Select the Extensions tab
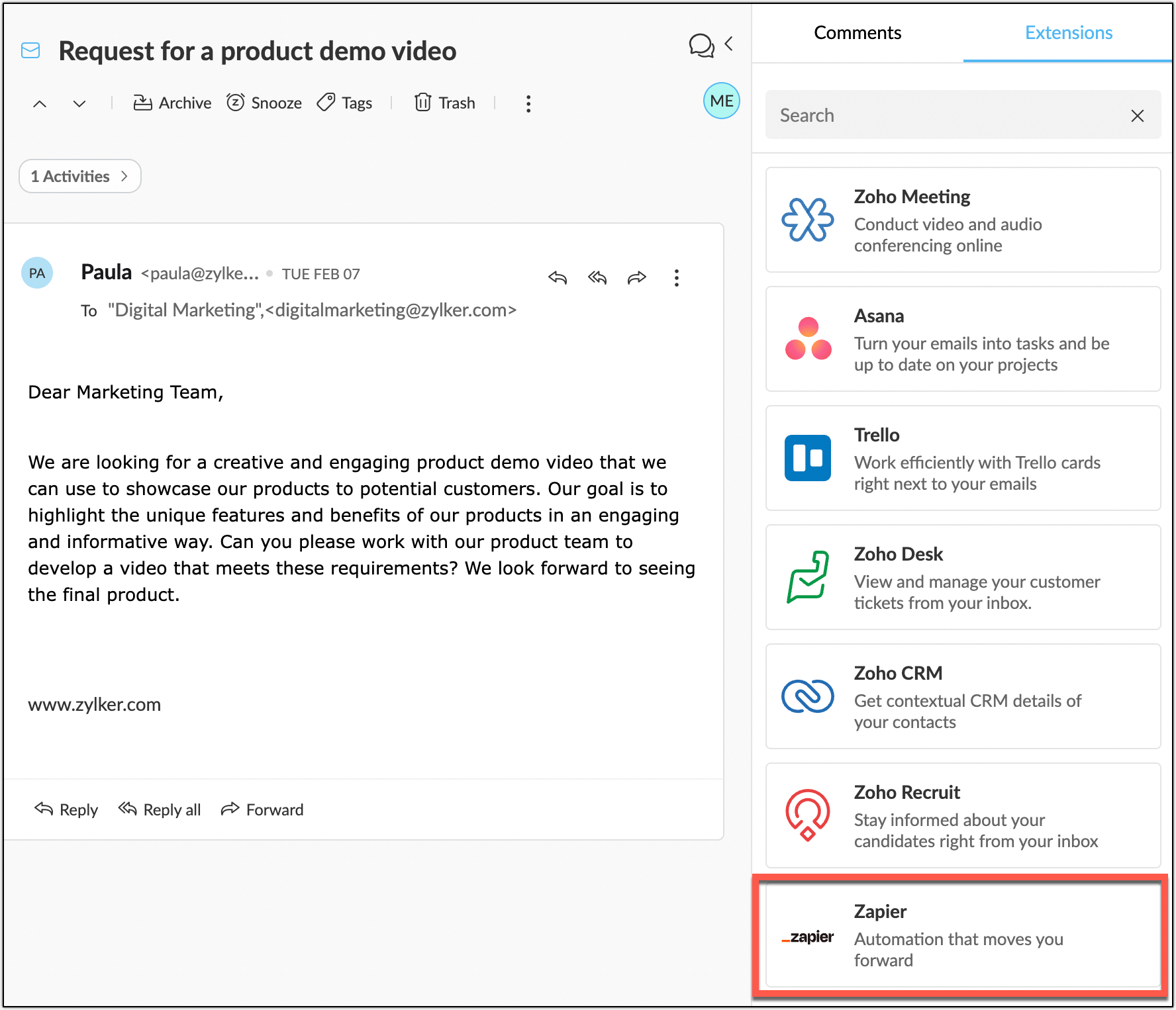The width and height of the screenshot is (1176, 1010). point(1068,32)
